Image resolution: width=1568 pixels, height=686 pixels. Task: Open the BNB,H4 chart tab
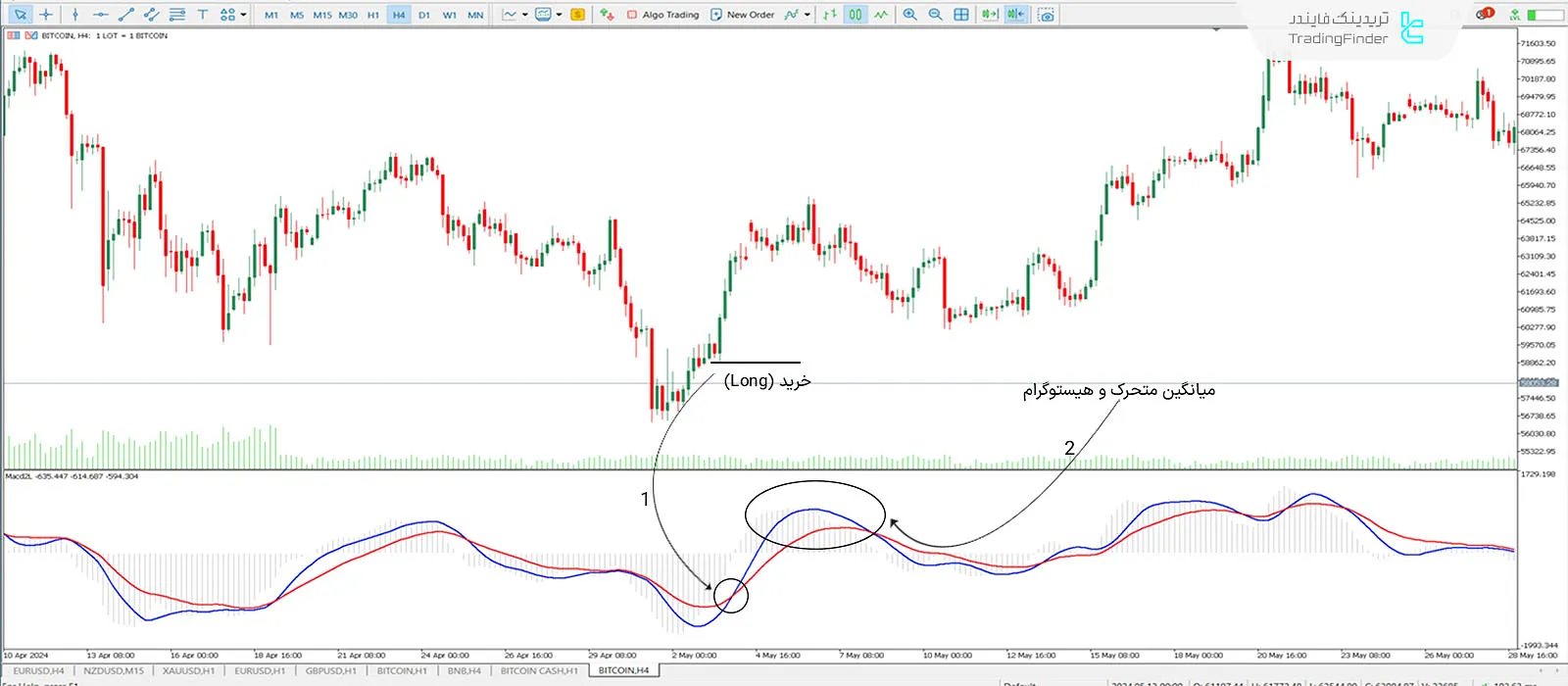[465, 671]
